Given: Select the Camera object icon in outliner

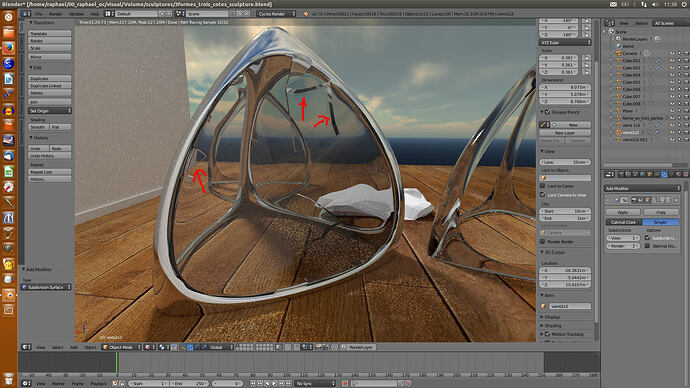Looking at the screenshot, I should point(618,53).
